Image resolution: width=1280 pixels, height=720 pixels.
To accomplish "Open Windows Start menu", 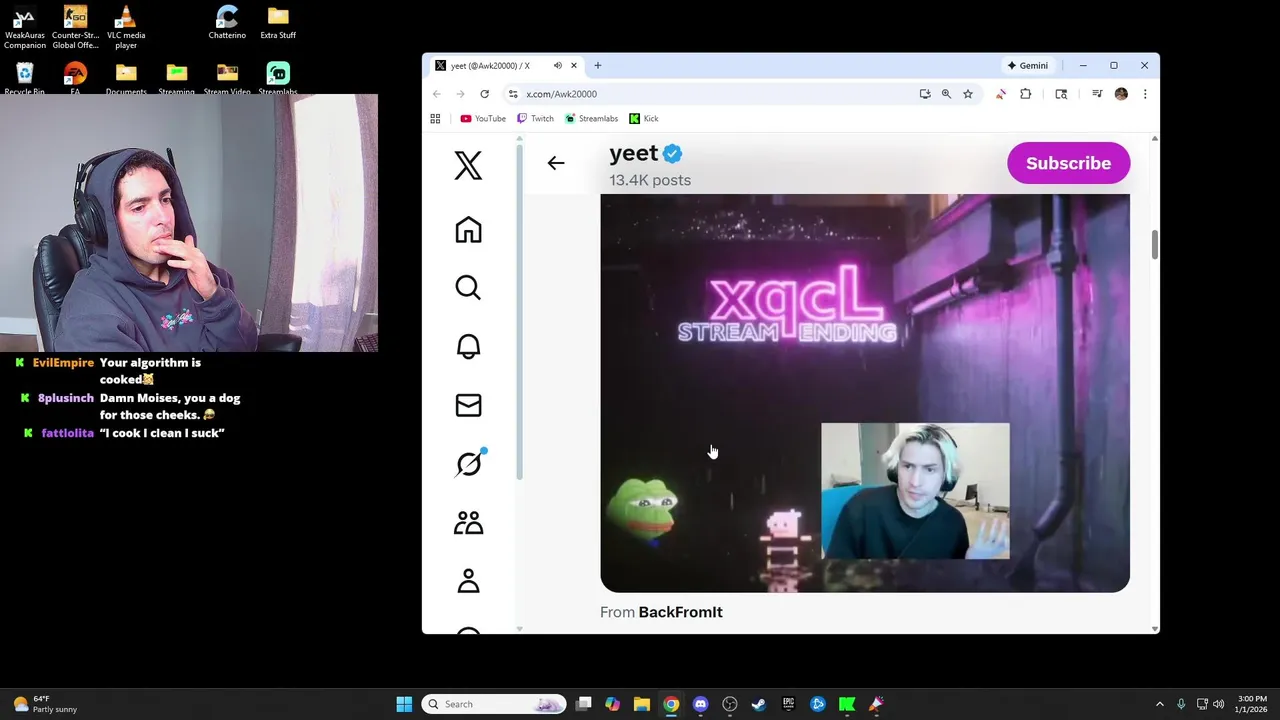I will click(404, 704).
